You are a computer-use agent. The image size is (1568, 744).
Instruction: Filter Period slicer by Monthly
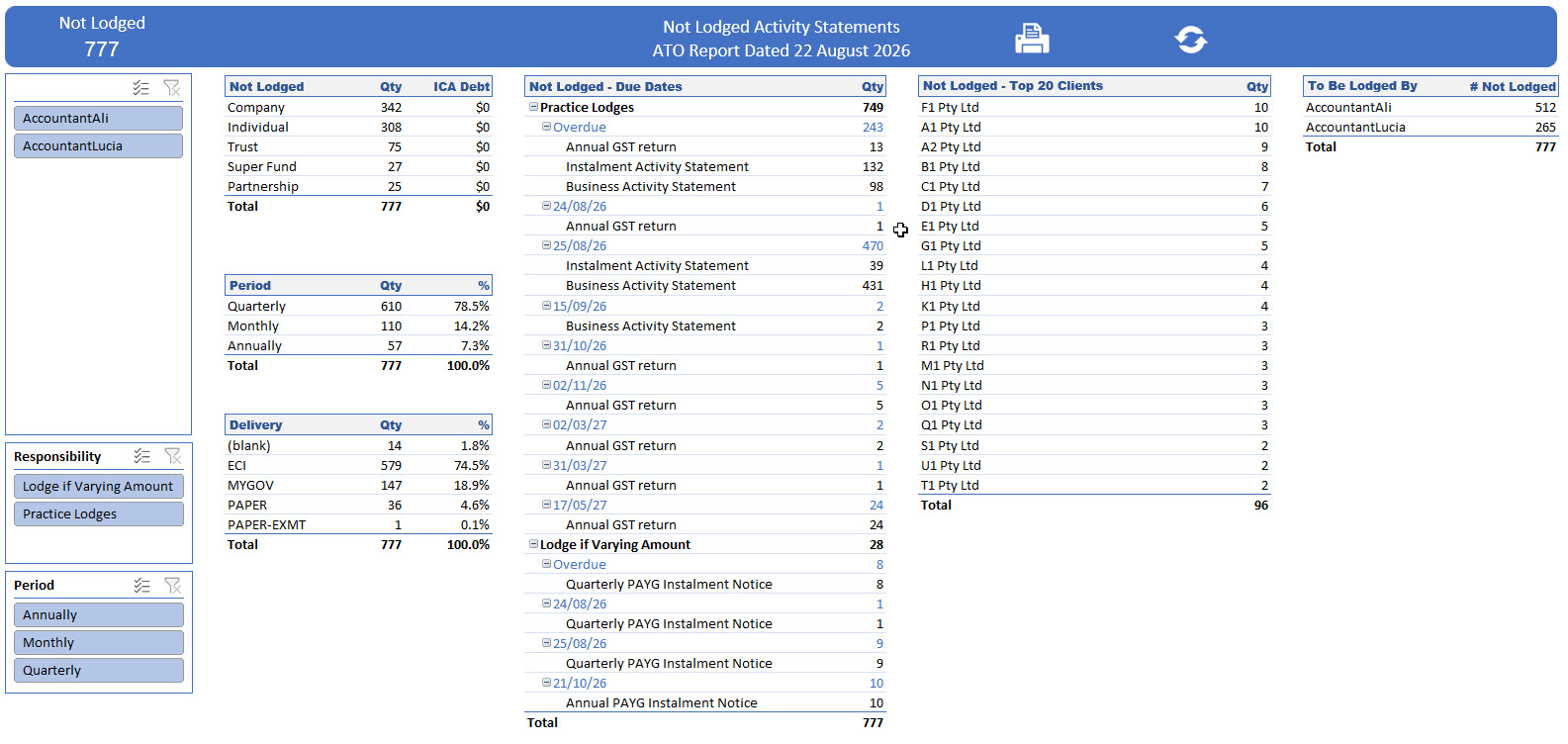point(98,642)
